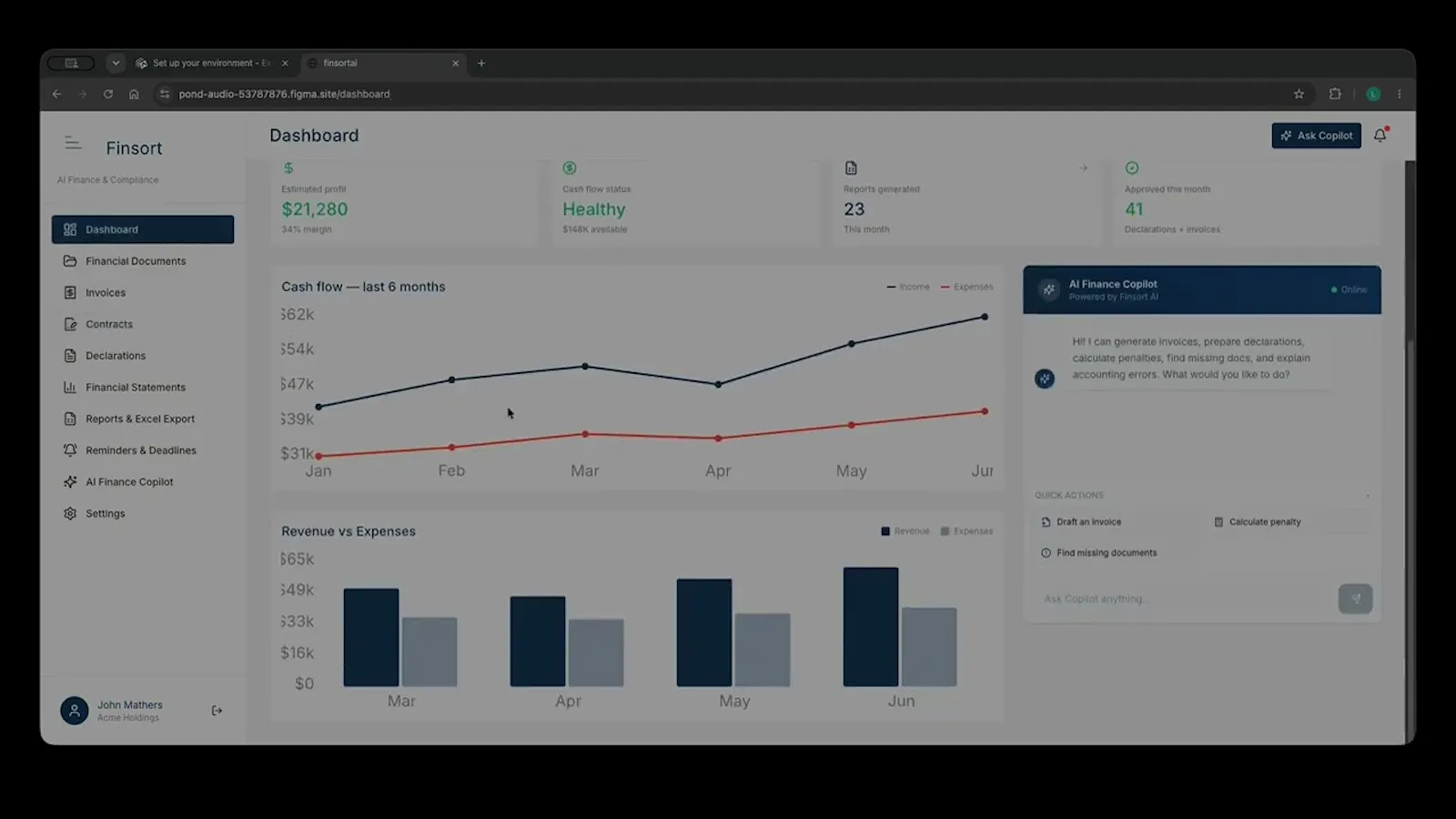Click the Copilot avatar beside the greeting message
Viewport: 1456px width, 819px height.
tap(1045, 379)
